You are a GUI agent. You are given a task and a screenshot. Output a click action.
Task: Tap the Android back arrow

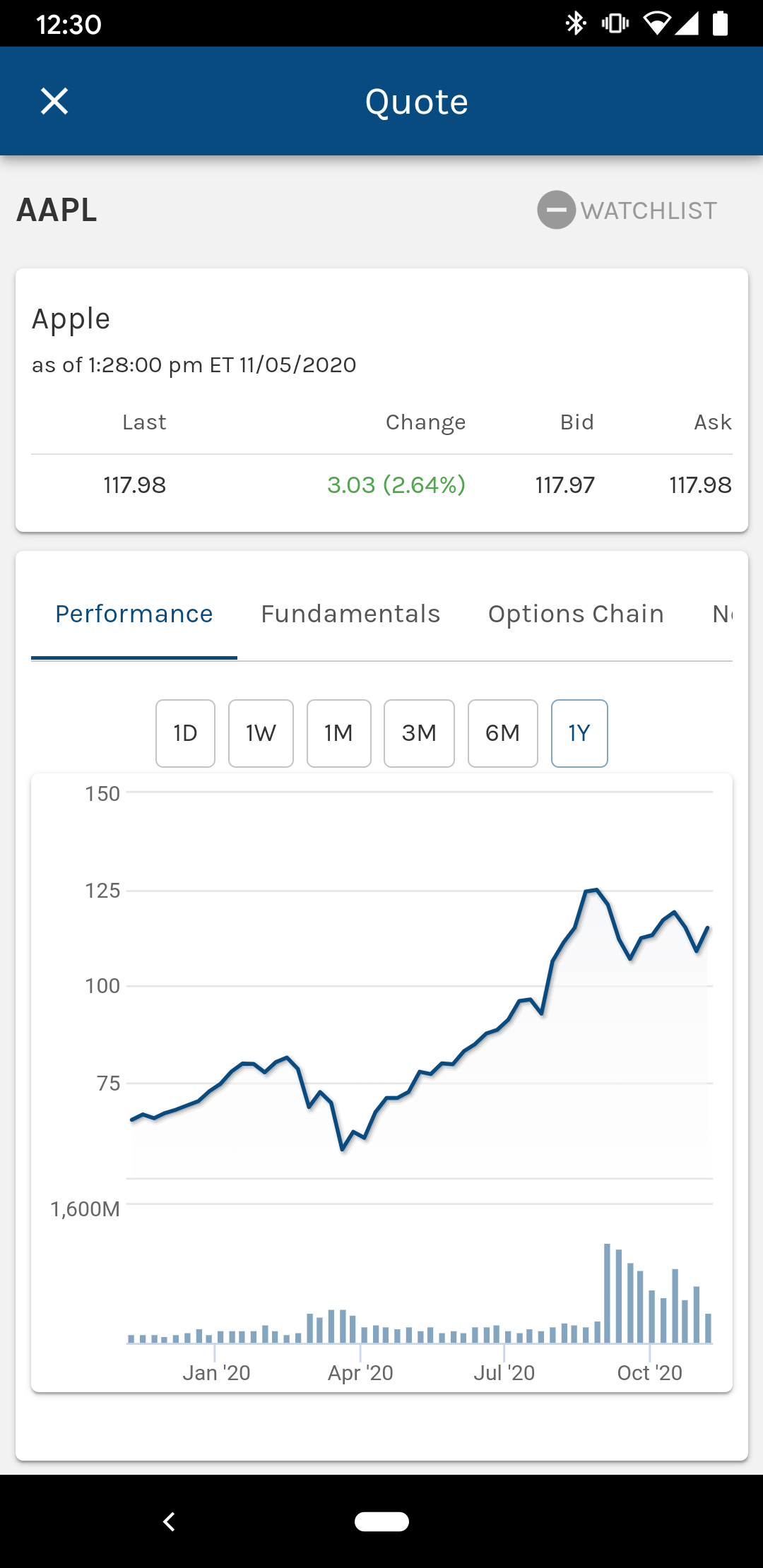tap(169, 1521)
